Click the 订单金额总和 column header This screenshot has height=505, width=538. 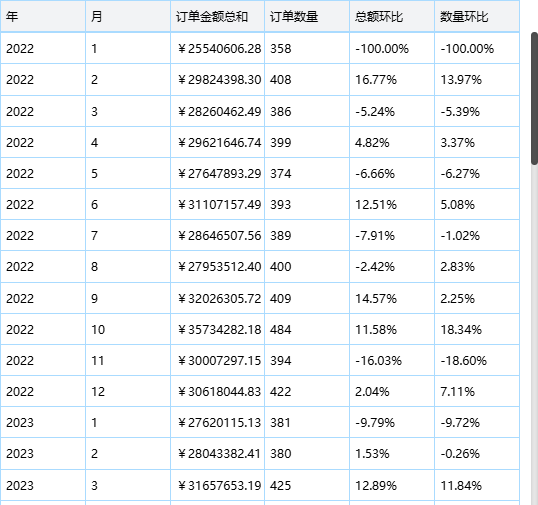click(x=218, y=16)
